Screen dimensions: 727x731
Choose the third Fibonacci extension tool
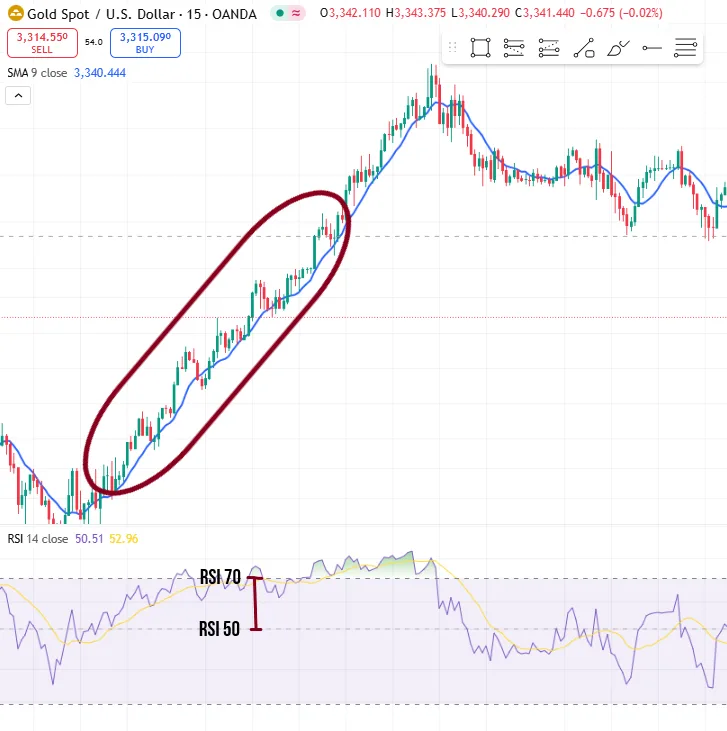tap(549, 47)
